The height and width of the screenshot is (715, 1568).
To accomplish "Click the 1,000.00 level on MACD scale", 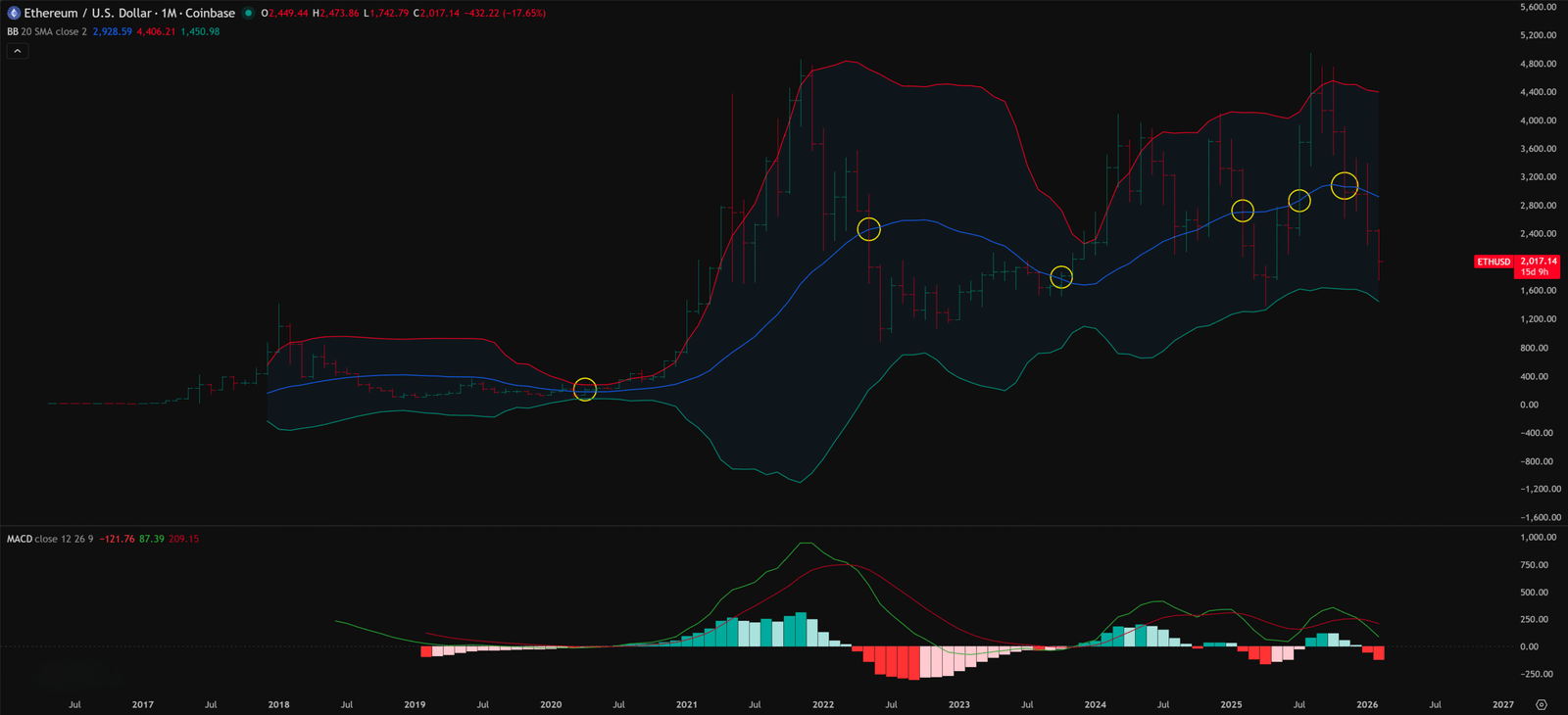I will coord(1538,538).
